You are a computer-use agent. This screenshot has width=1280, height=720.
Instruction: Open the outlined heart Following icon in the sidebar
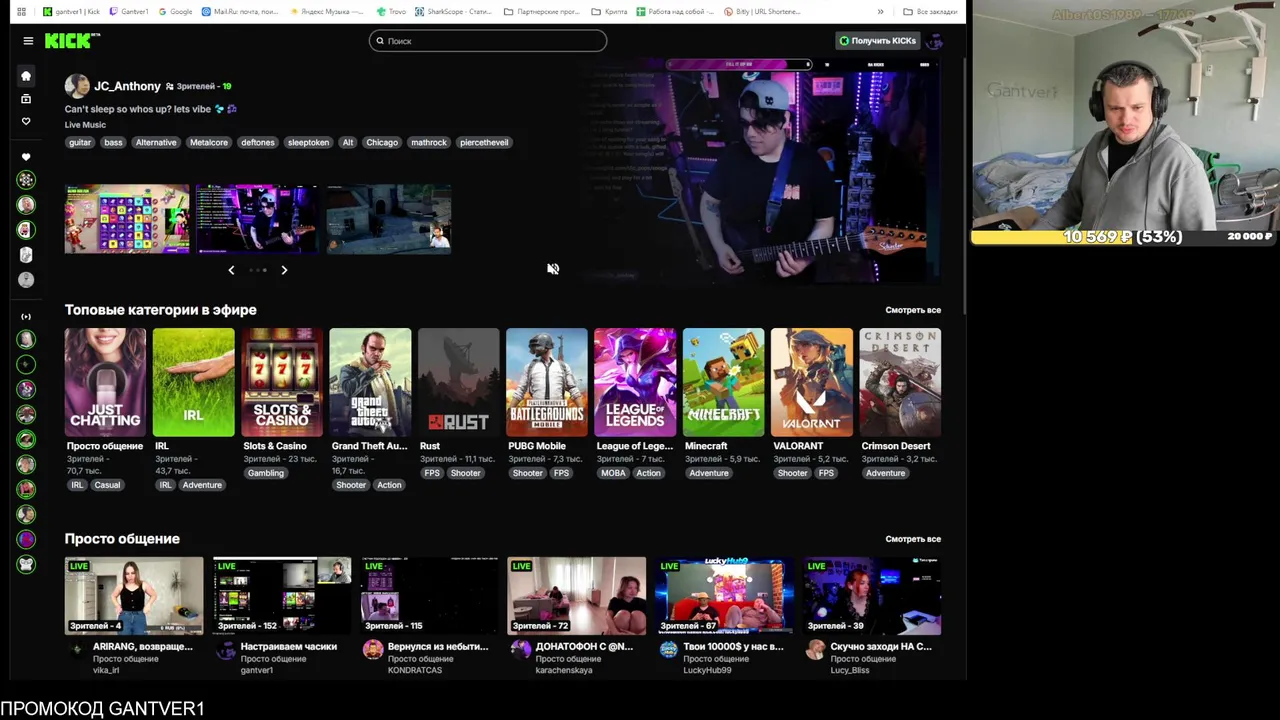26,121
